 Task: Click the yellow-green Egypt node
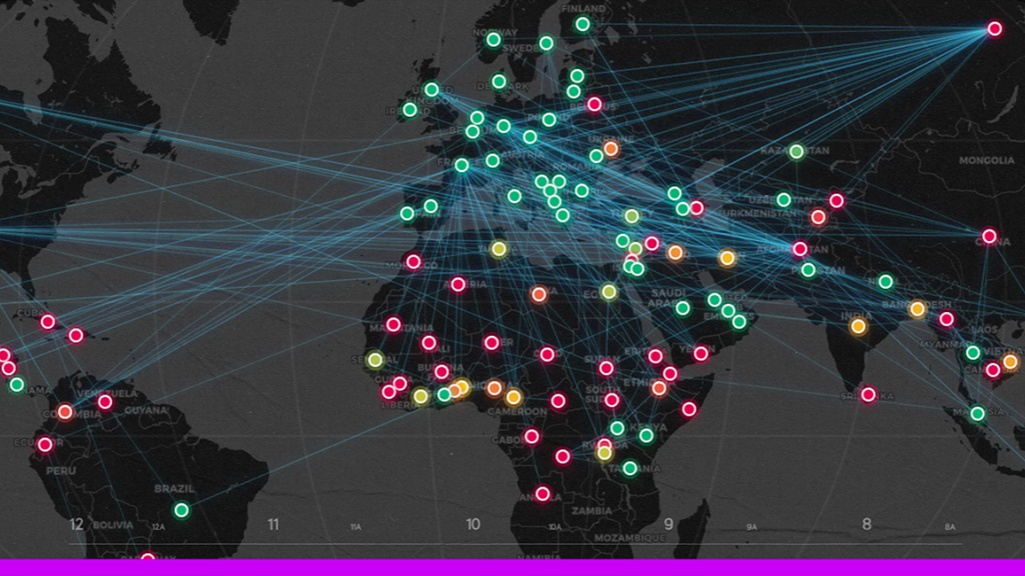pos(609,292)
